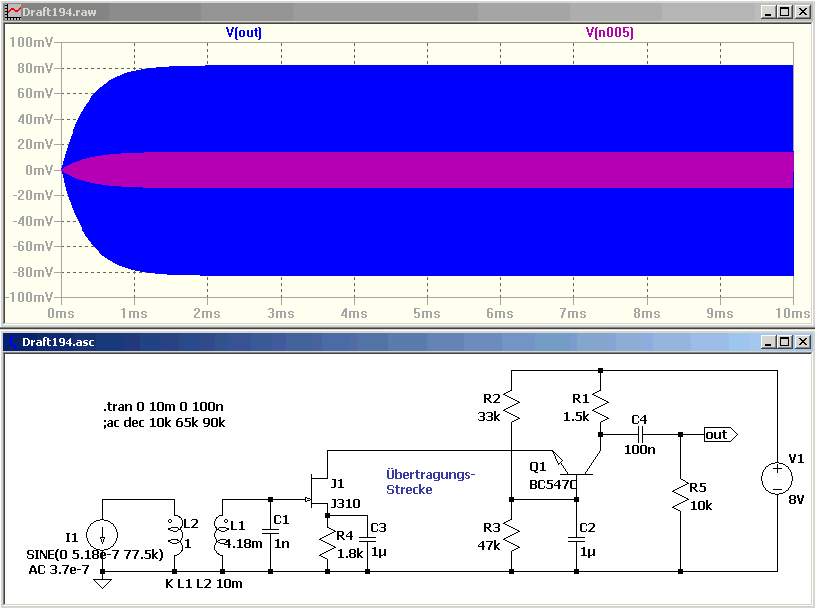Select the BC547C transistor Q1

coord(576,466)
